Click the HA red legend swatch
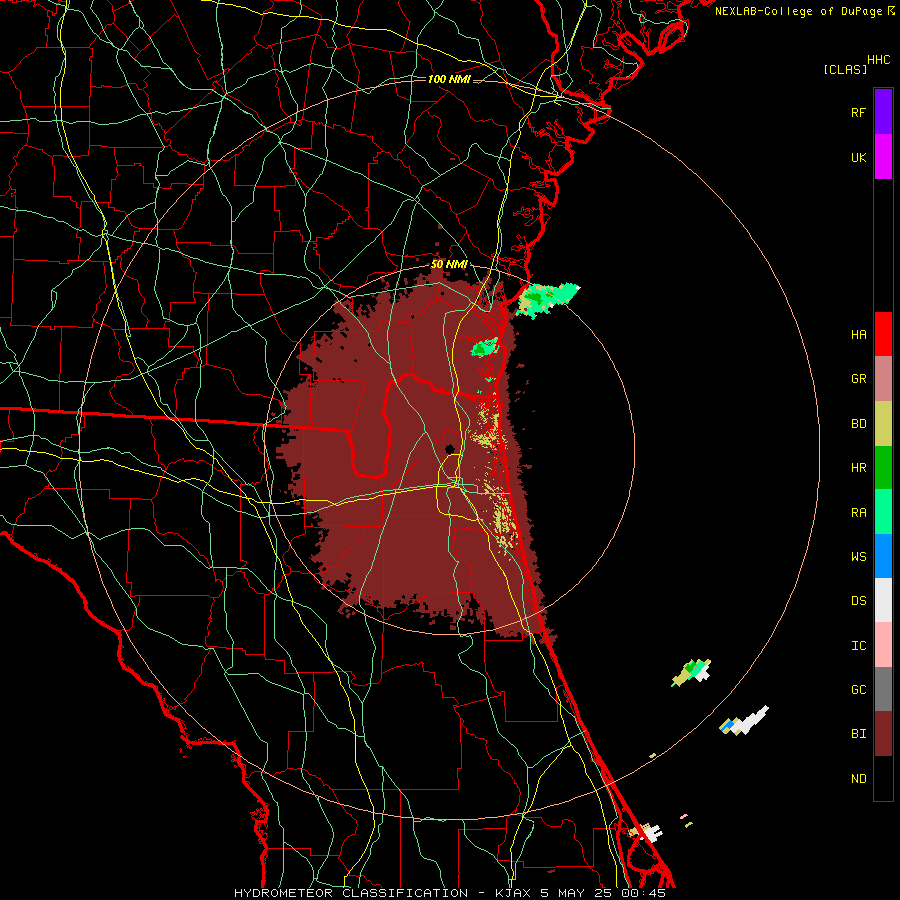900x900 pixels. click(x=883, y=334)
